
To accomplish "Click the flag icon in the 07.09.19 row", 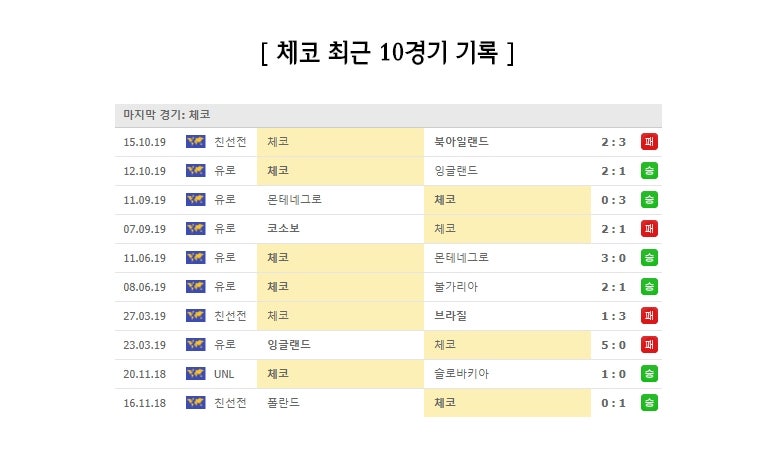I will click(x=195, y=229).
